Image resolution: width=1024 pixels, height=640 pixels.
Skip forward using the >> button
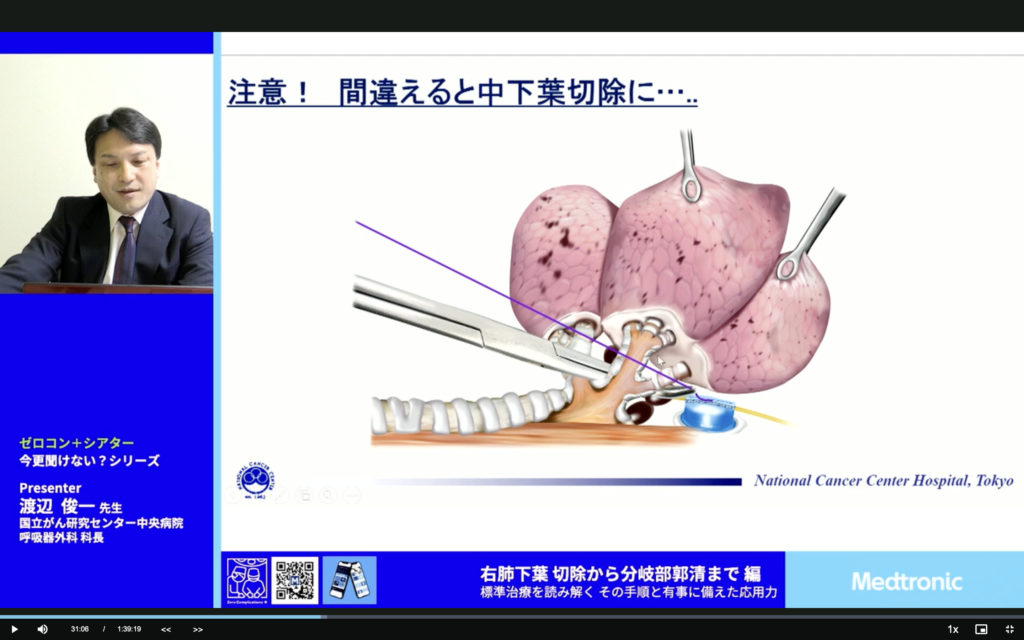[x=198, y=629]
